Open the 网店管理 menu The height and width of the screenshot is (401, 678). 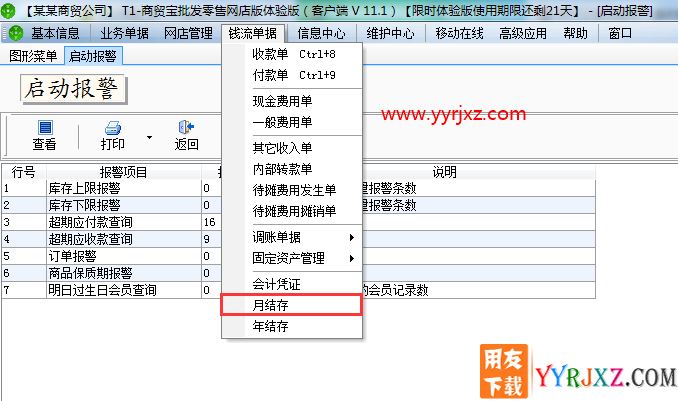(188, 33)
